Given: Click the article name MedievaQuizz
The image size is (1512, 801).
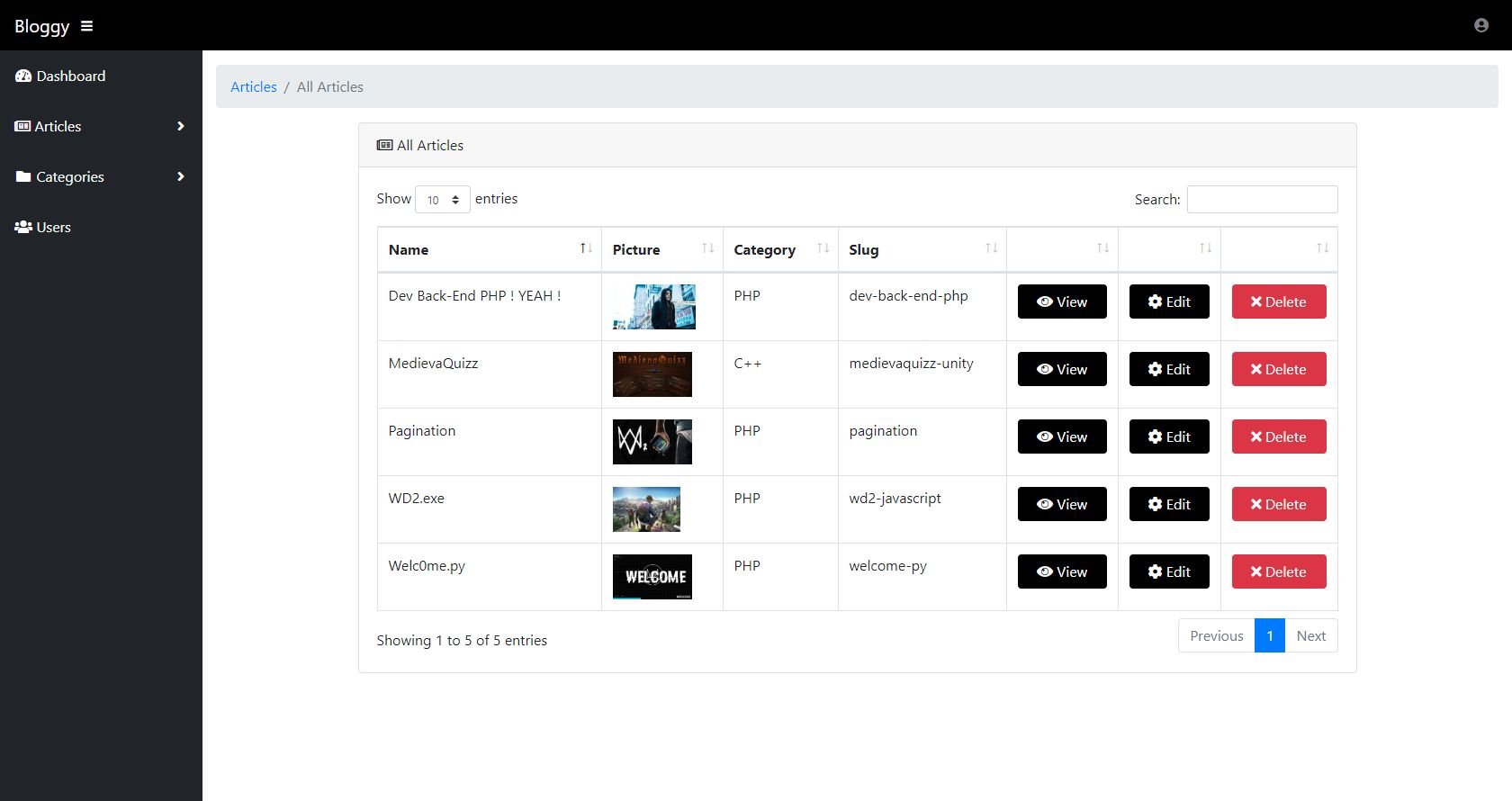Looking at the screenshot, I should (433, 363).
